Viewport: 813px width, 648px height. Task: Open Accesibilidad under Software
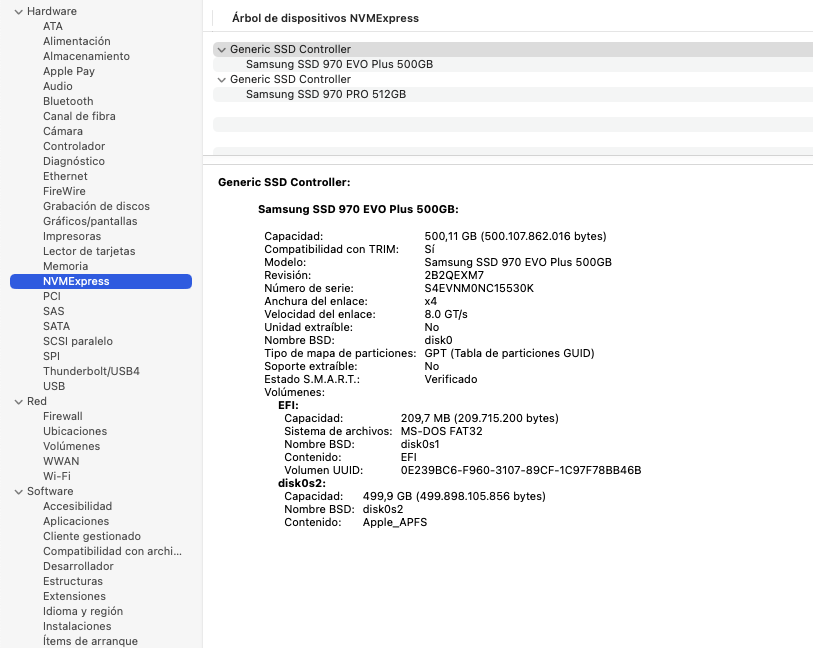point(78,508)
